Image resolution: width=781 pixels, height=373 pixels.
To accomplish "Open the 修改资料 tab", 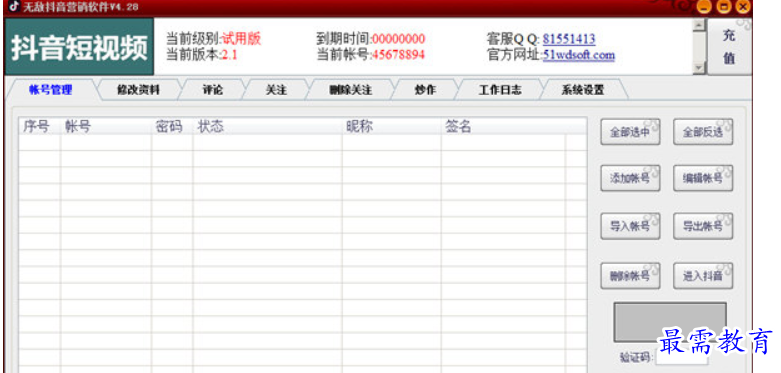I will click(x=138, y=90).
